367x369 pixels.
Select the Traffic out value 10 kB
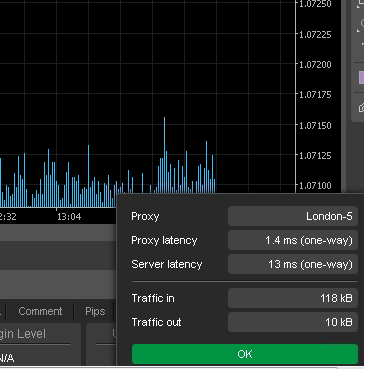(293, 322)
